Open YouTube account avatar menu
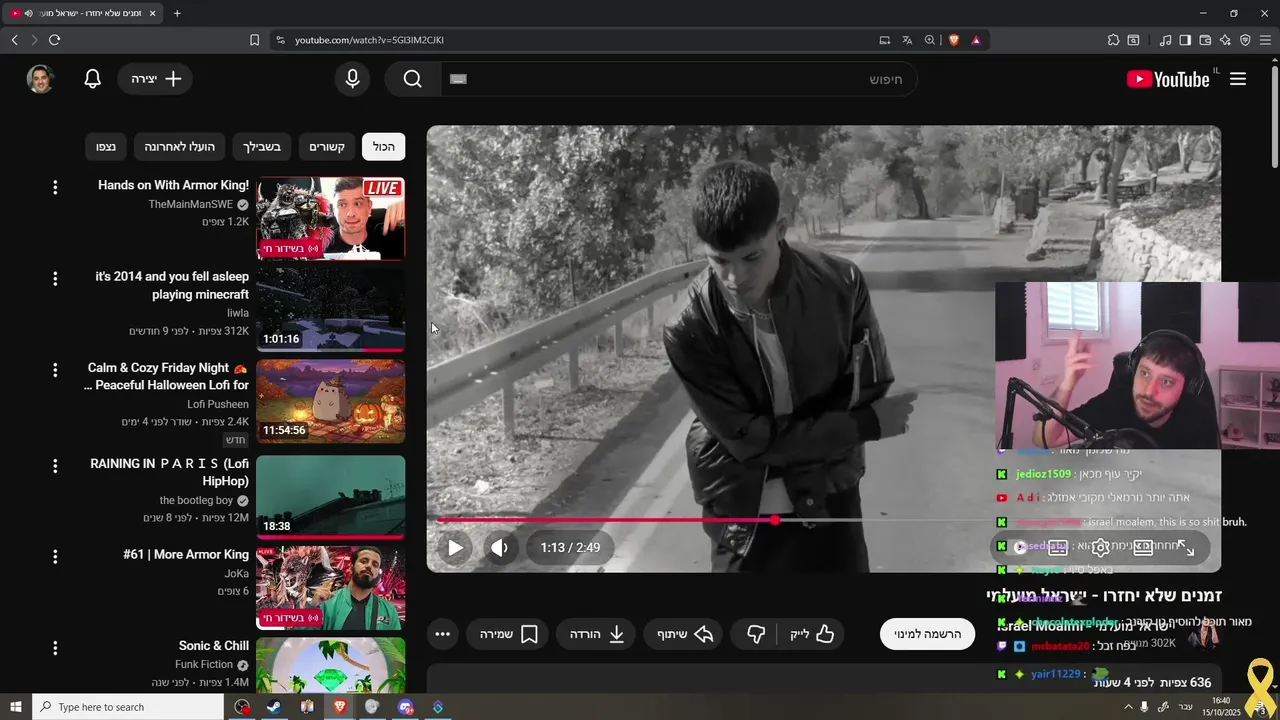The image size is (1280, 720). coord(40,79)
